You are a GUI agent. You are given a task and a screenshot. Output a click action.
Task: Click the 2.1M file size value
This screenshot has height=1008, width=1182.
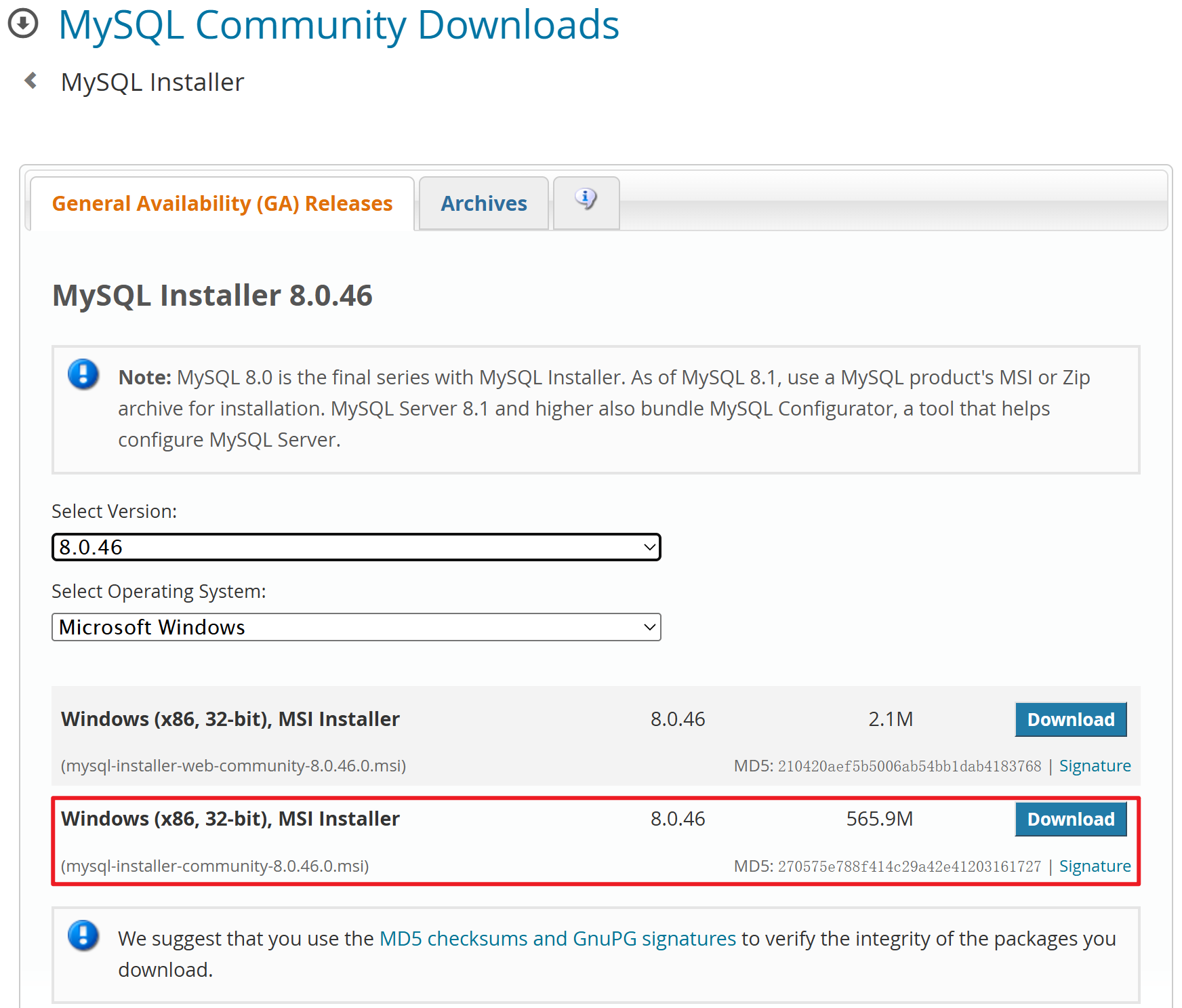[891, 719]
